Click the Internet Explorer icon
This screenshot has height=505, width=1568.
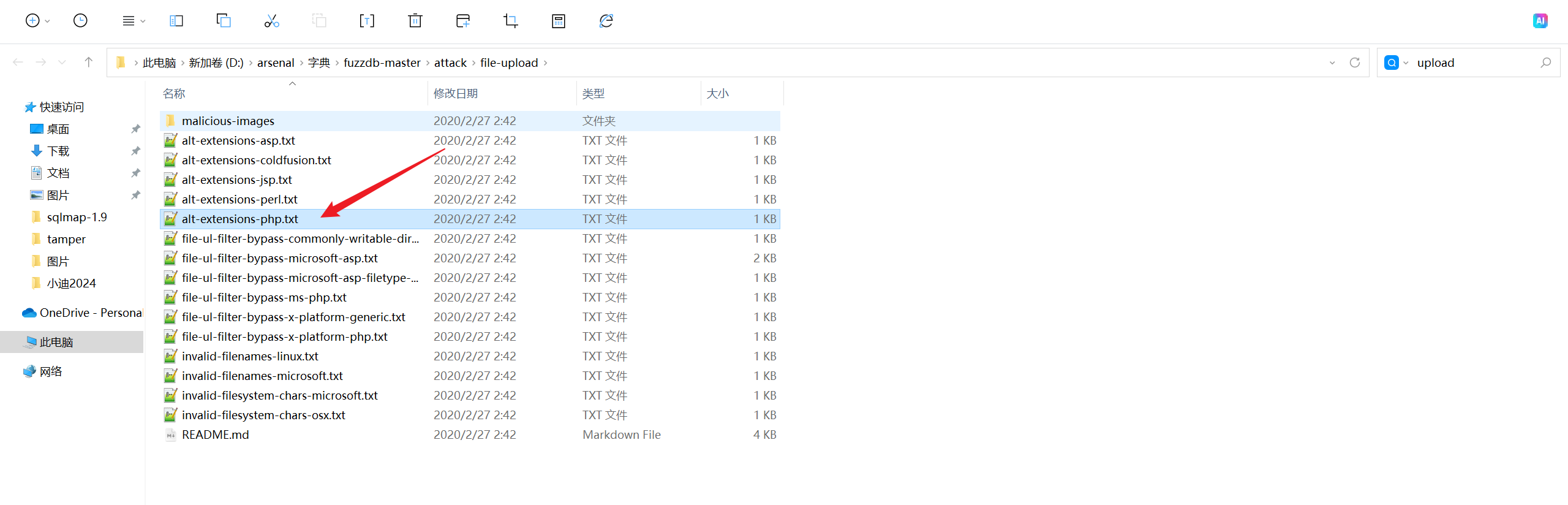tap(606, 21)
